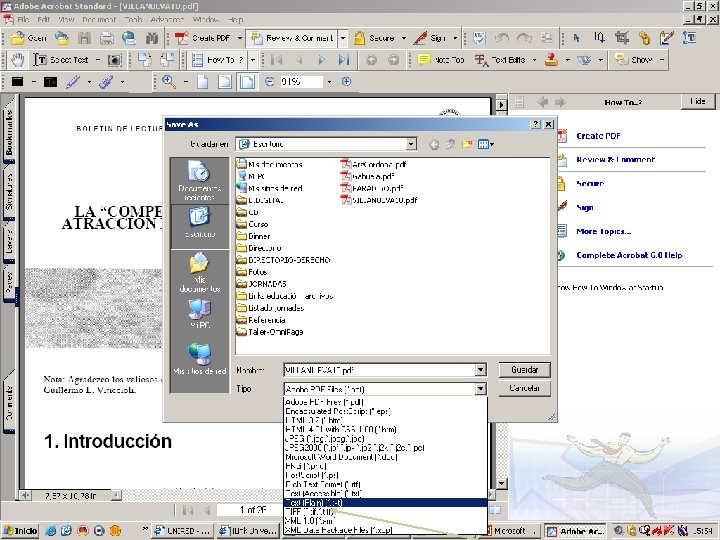This screenshot has height=540, width=720.
Task: Click the Zoom In magnifier tool
Action: click(x=170, y=82)
